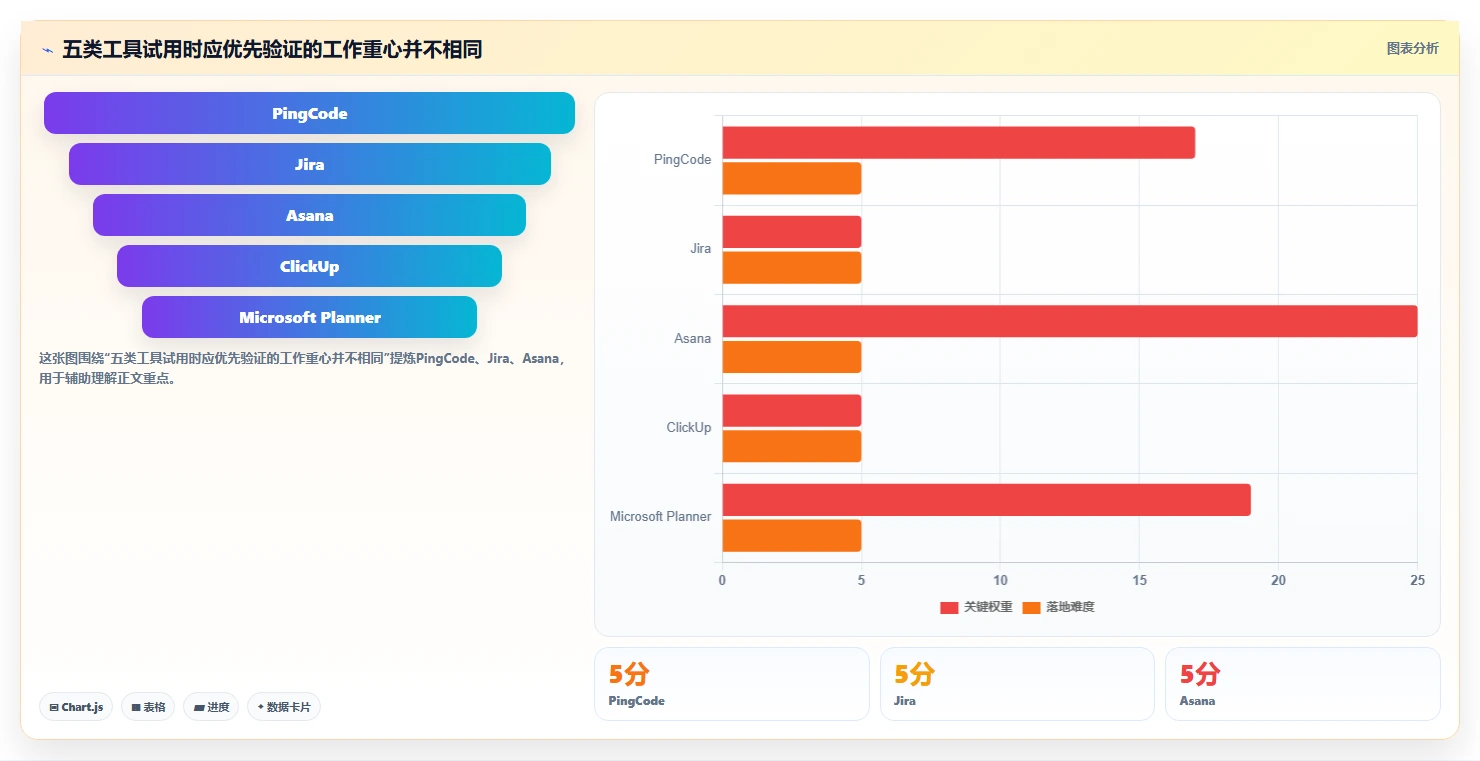
Task: Toggle the 落地难度 orange legend swatch
Action: (1031, 608)
